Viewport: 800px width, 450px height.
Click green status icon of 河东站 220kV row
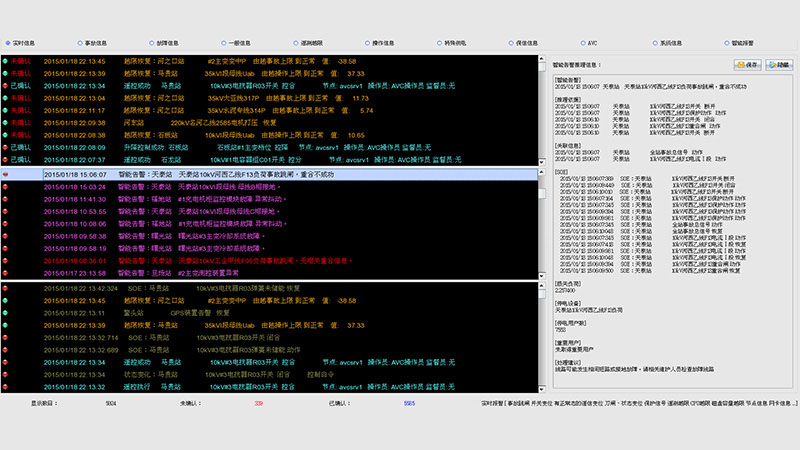click(5, 123)
